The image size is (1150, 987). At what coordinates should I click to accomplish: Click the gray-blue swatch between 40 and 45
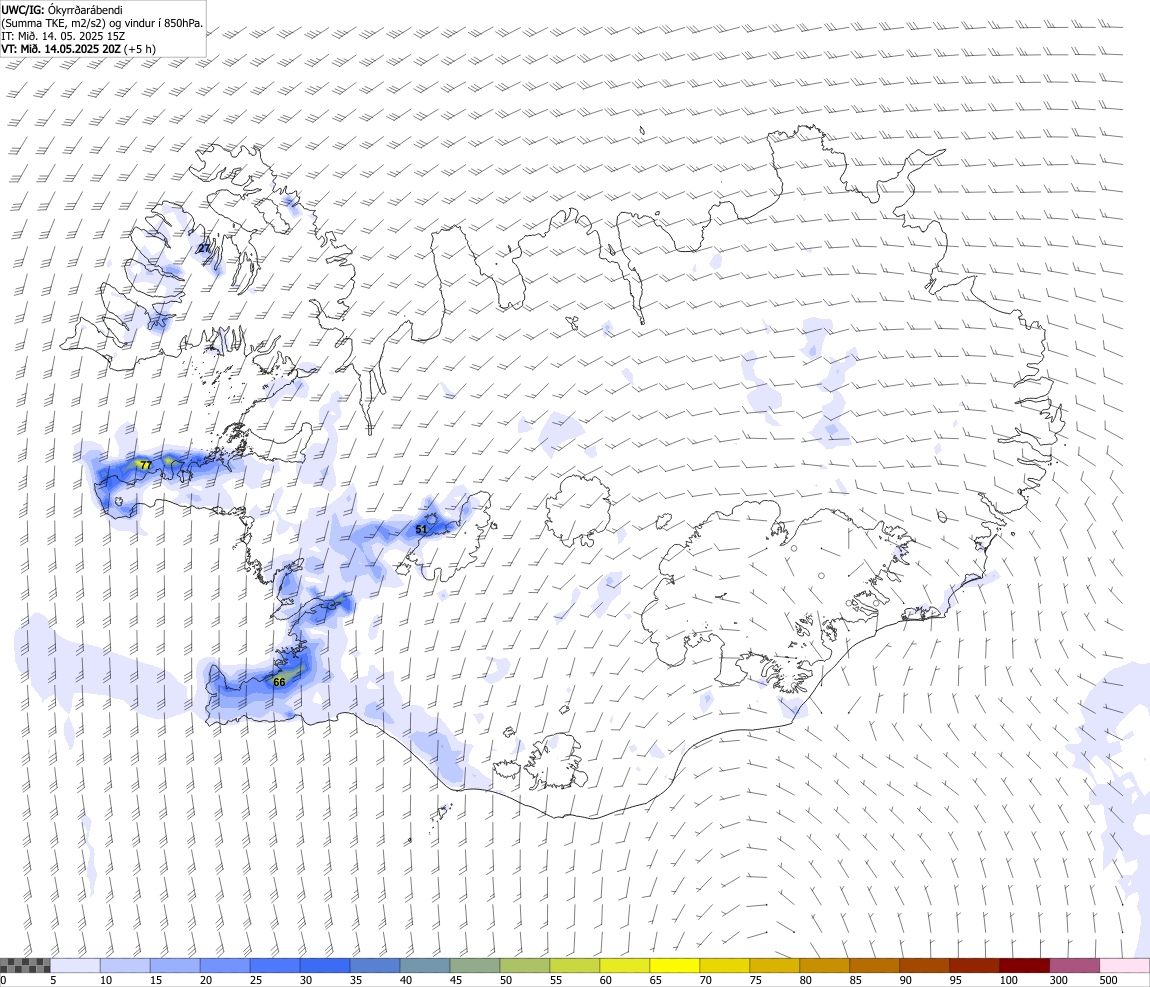[x=425, y=966]
